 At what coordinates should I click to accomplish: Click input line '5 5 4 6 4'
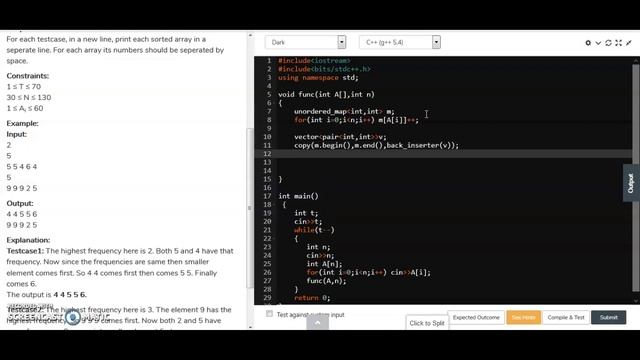[22, 167]
